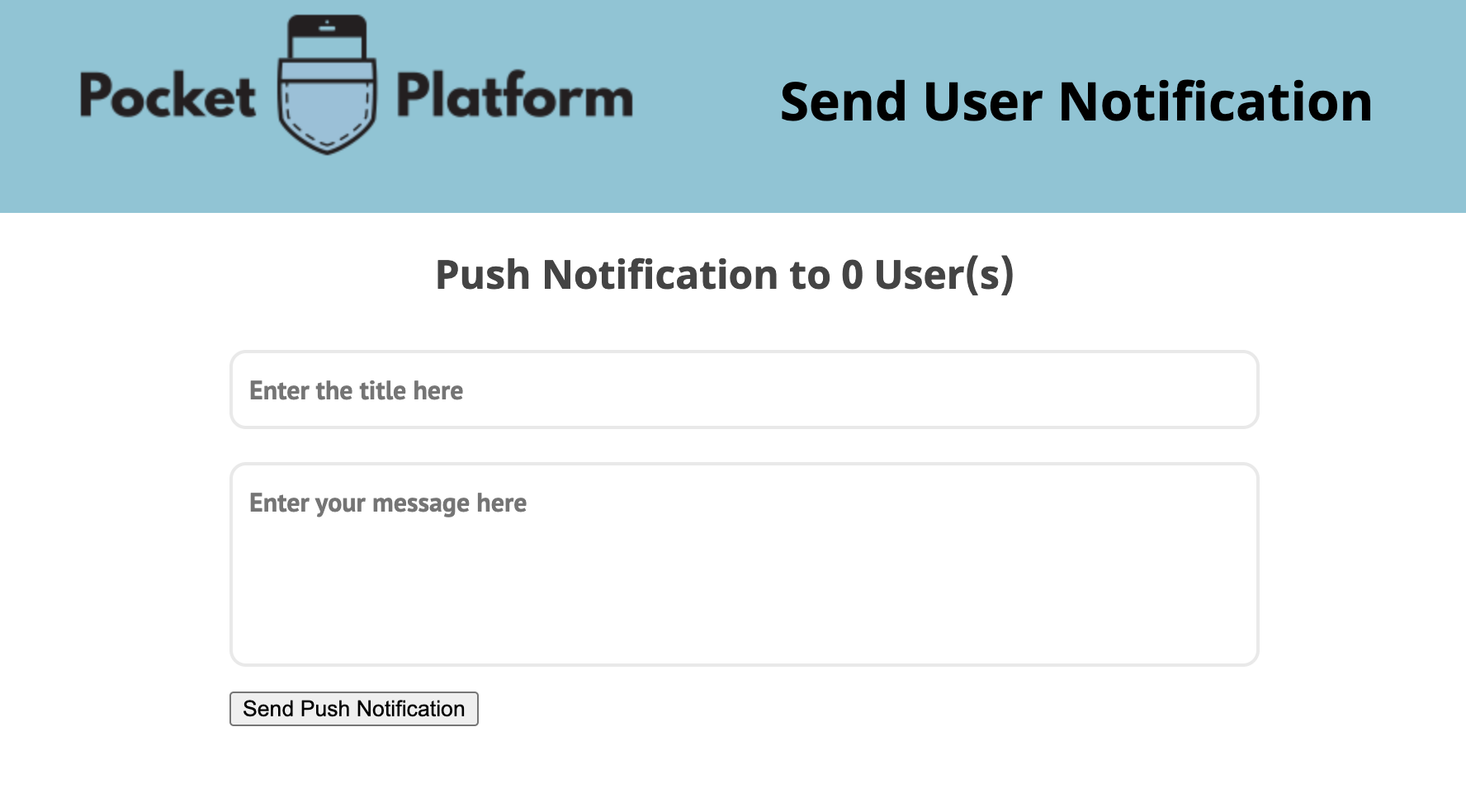Viewport: 1466px width, 812px height.
Task: Click the word "Send" in header title
Action: click(844, 101)
